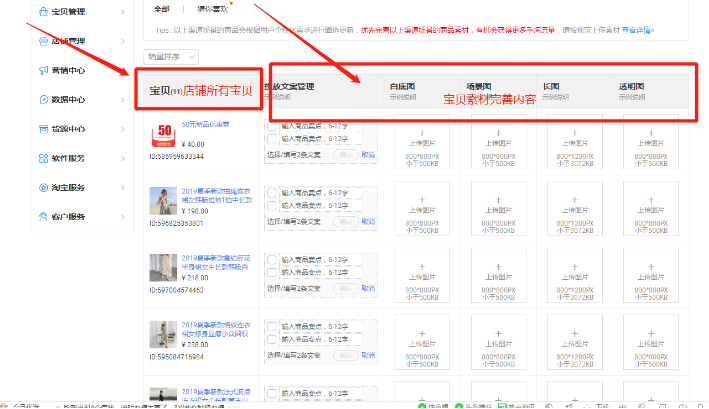
Task: Click the 货源中心 sidebar icon
Action: point(42,128)
